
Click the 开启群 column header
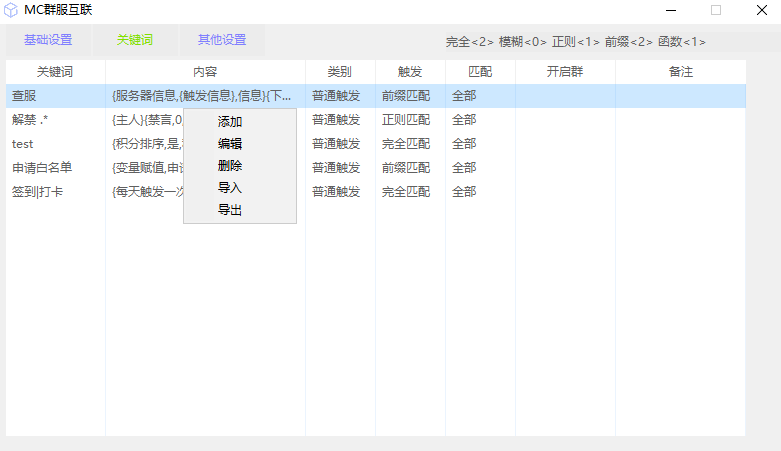tap(565, 72)
